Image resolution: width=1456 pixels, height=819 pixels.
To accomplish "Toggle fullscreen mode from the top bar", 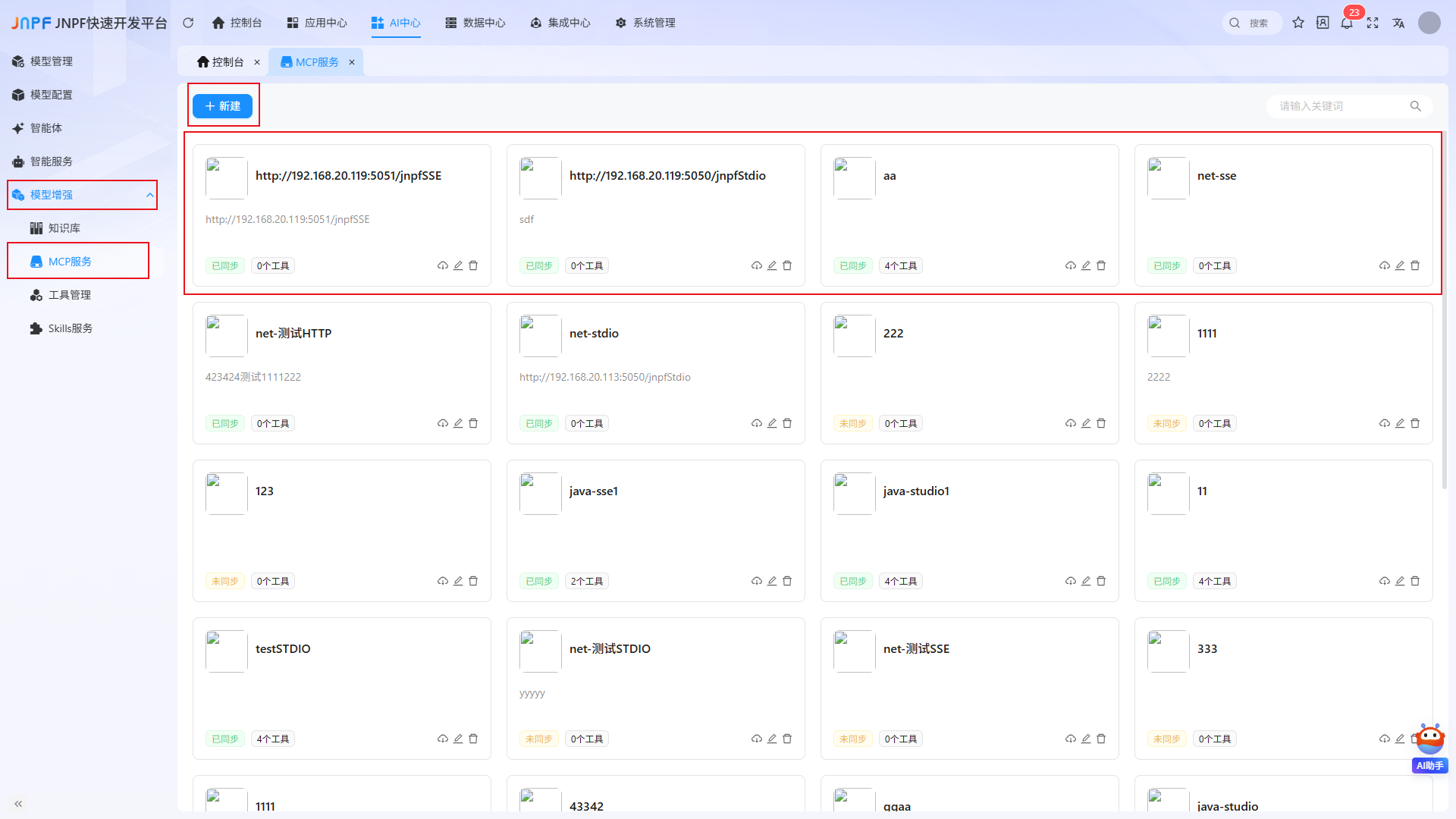I will (1373, 23).
